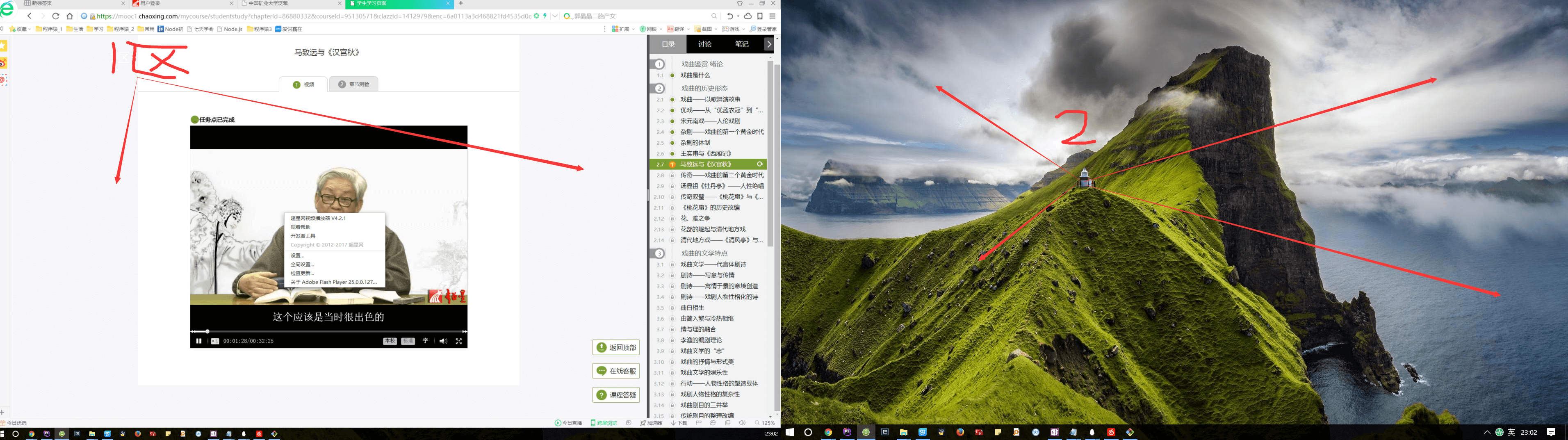Open the 程序猿_1 bookmark folder
The height and width of the screenshot is (440, 1568).
pos(49,29)
